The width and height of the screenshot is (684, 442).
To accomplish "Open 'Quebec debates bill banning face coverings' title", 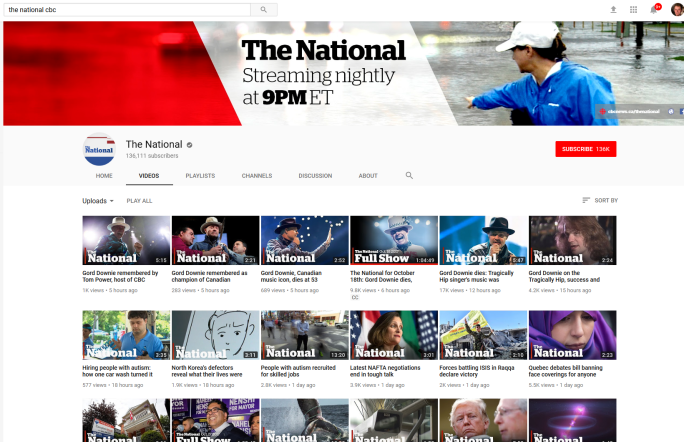I will (x=566, y=371).
